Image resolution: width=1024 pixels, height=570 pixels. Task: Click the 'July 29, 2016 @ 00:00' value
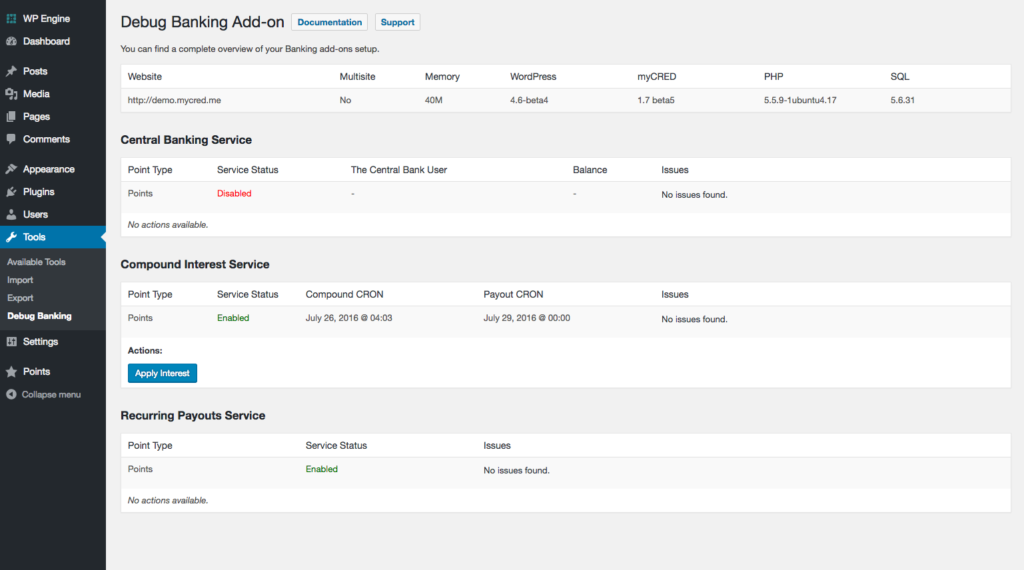point(526,318)
